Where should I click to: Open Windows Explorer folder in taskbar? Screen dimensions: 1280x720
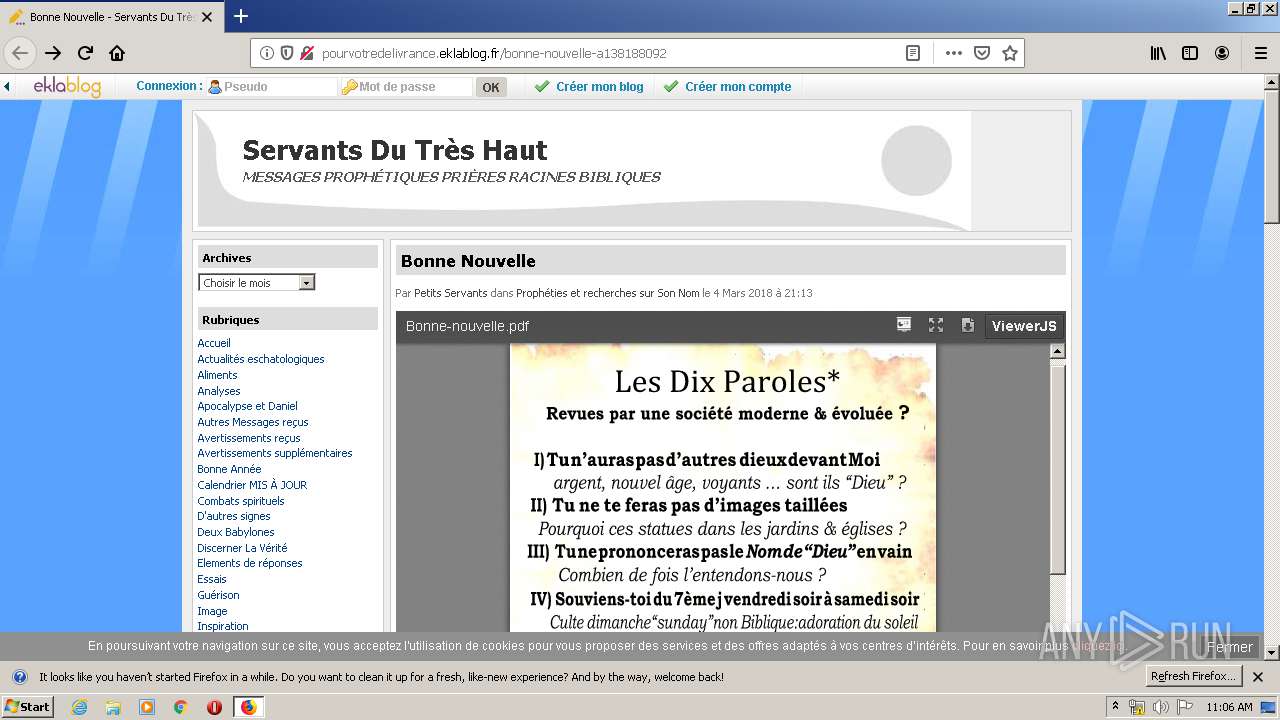(113, 707)
